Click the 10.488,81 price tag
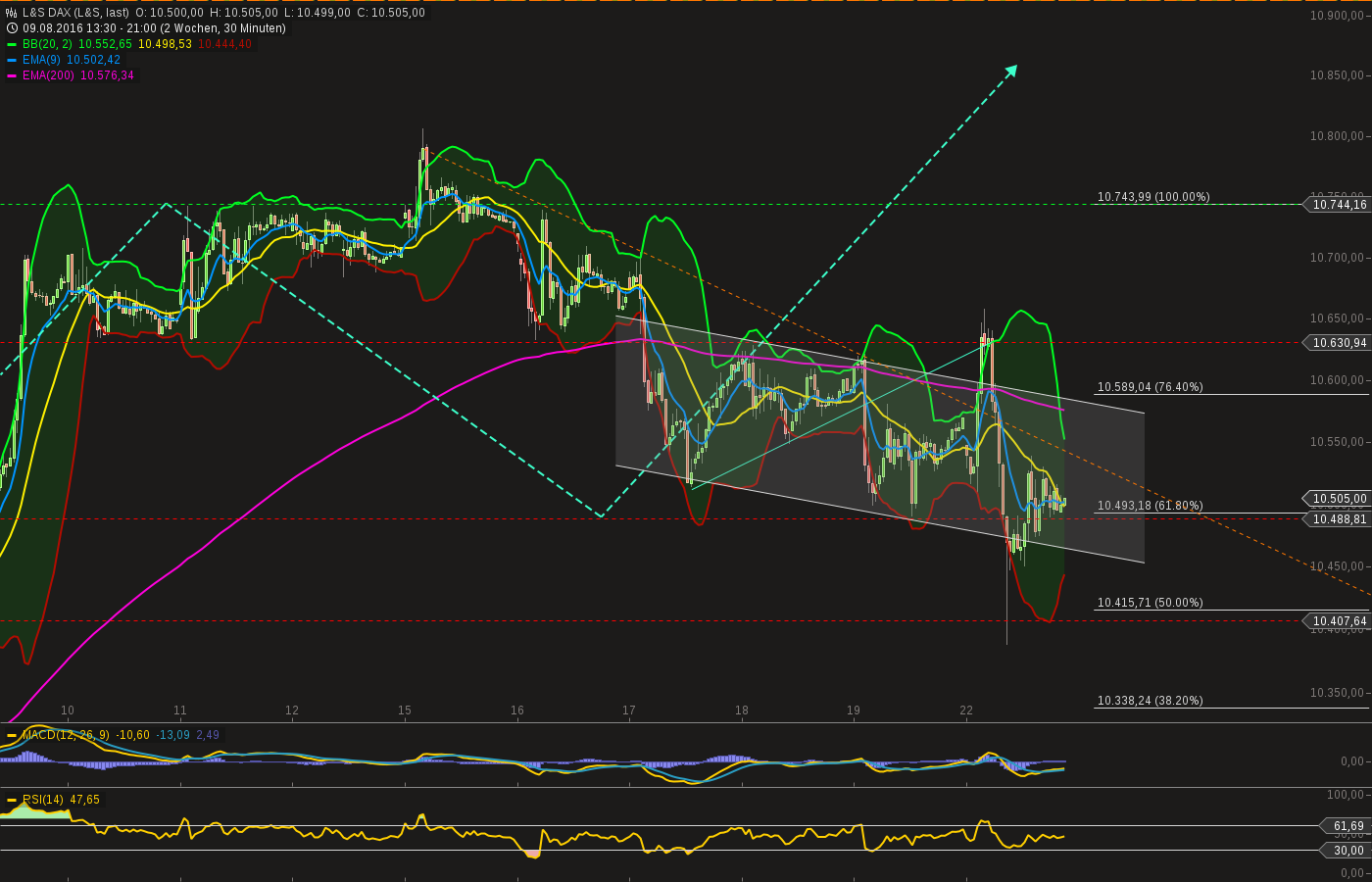Screen dimensions: 1372x882 (1338, 519)
